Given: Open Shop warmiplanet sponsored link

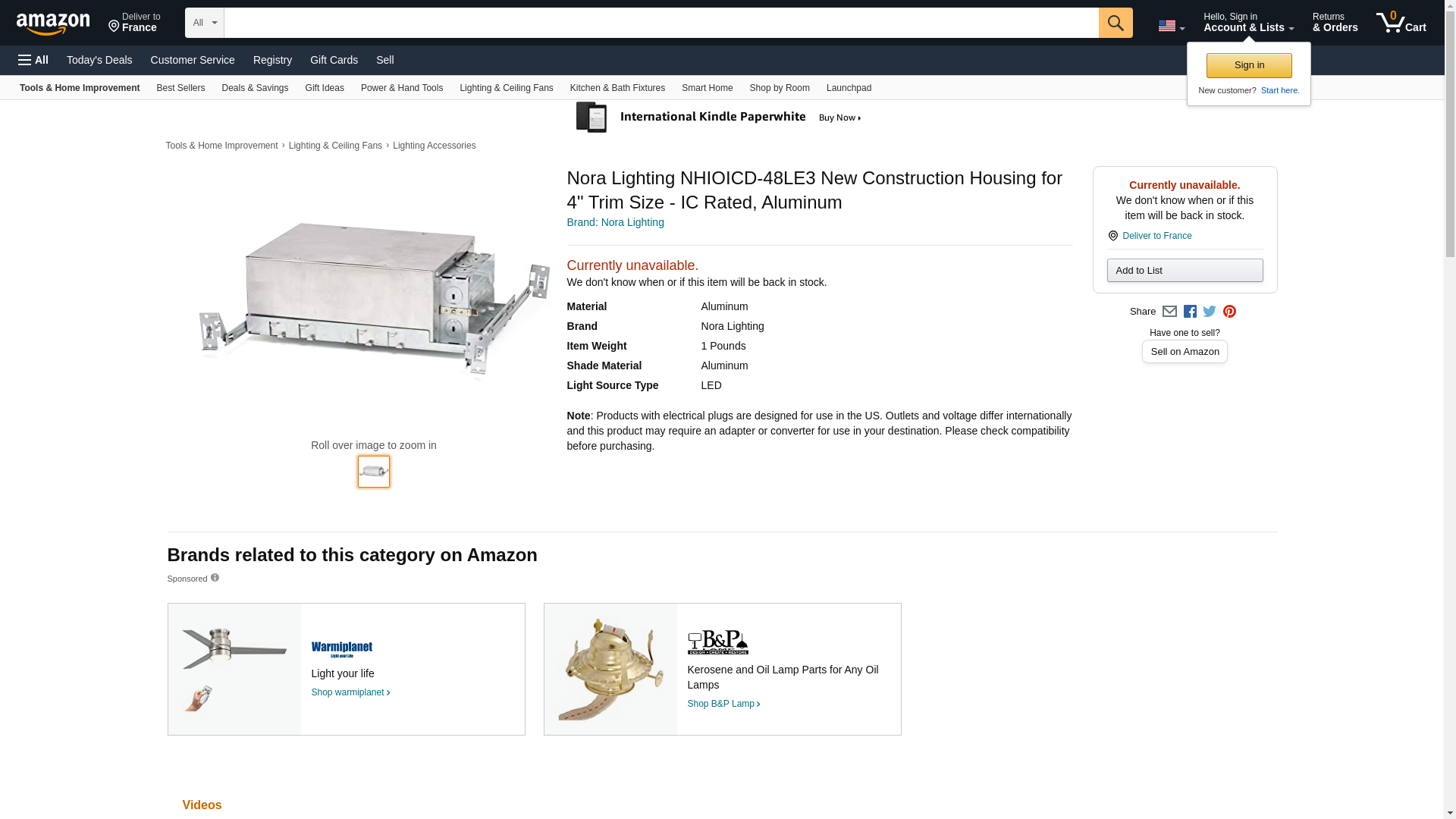Looking at the screenshot, I should [x=350, y=692].
